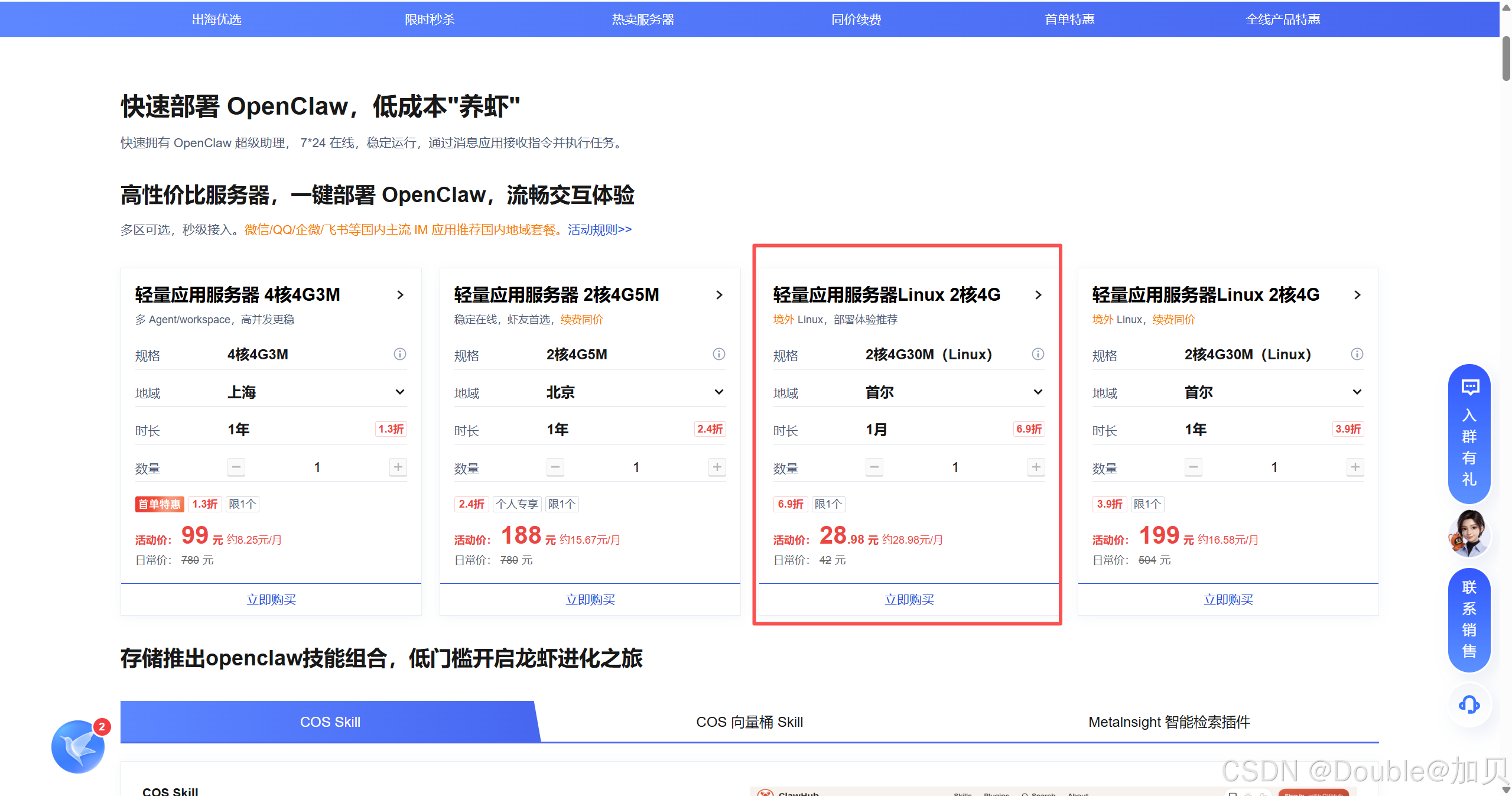Switch to COS 向量桶 Skill tab

[x=749, y=722]
